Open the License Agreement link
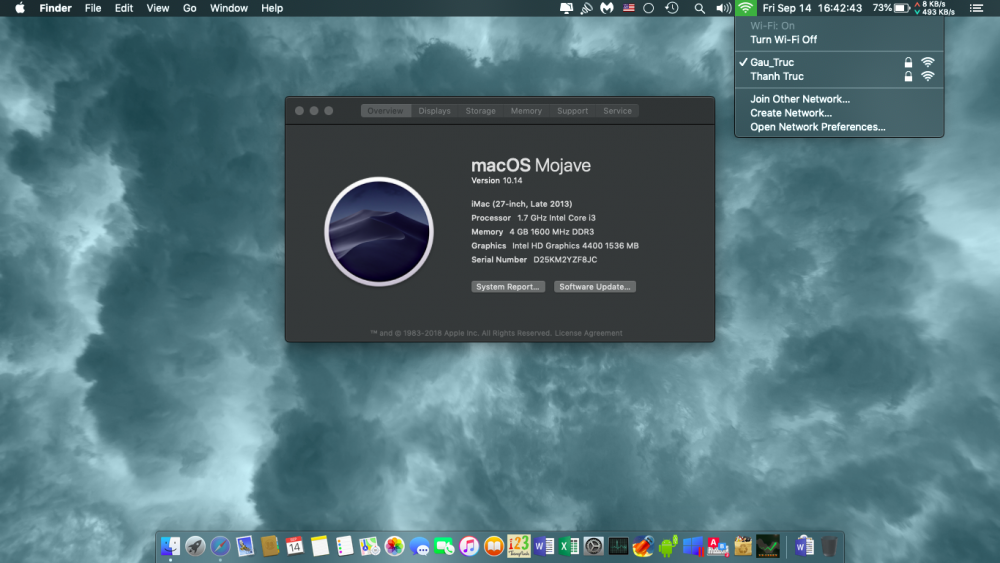This screenshot has width=1000, height=563. pos(588,333)
